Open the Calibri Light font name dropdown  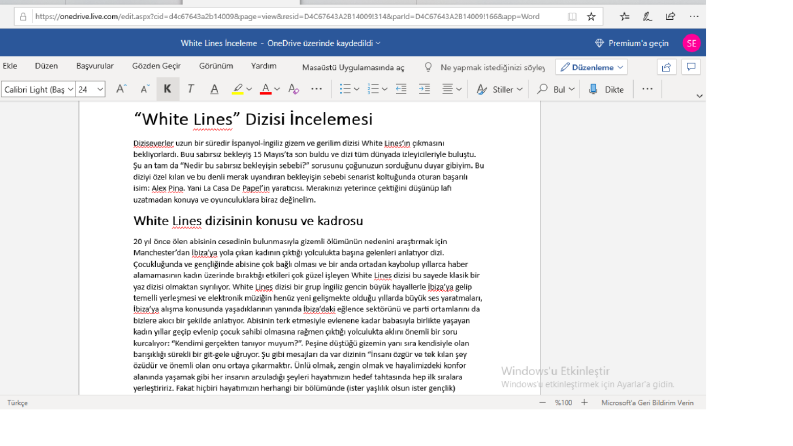(38, 90)
